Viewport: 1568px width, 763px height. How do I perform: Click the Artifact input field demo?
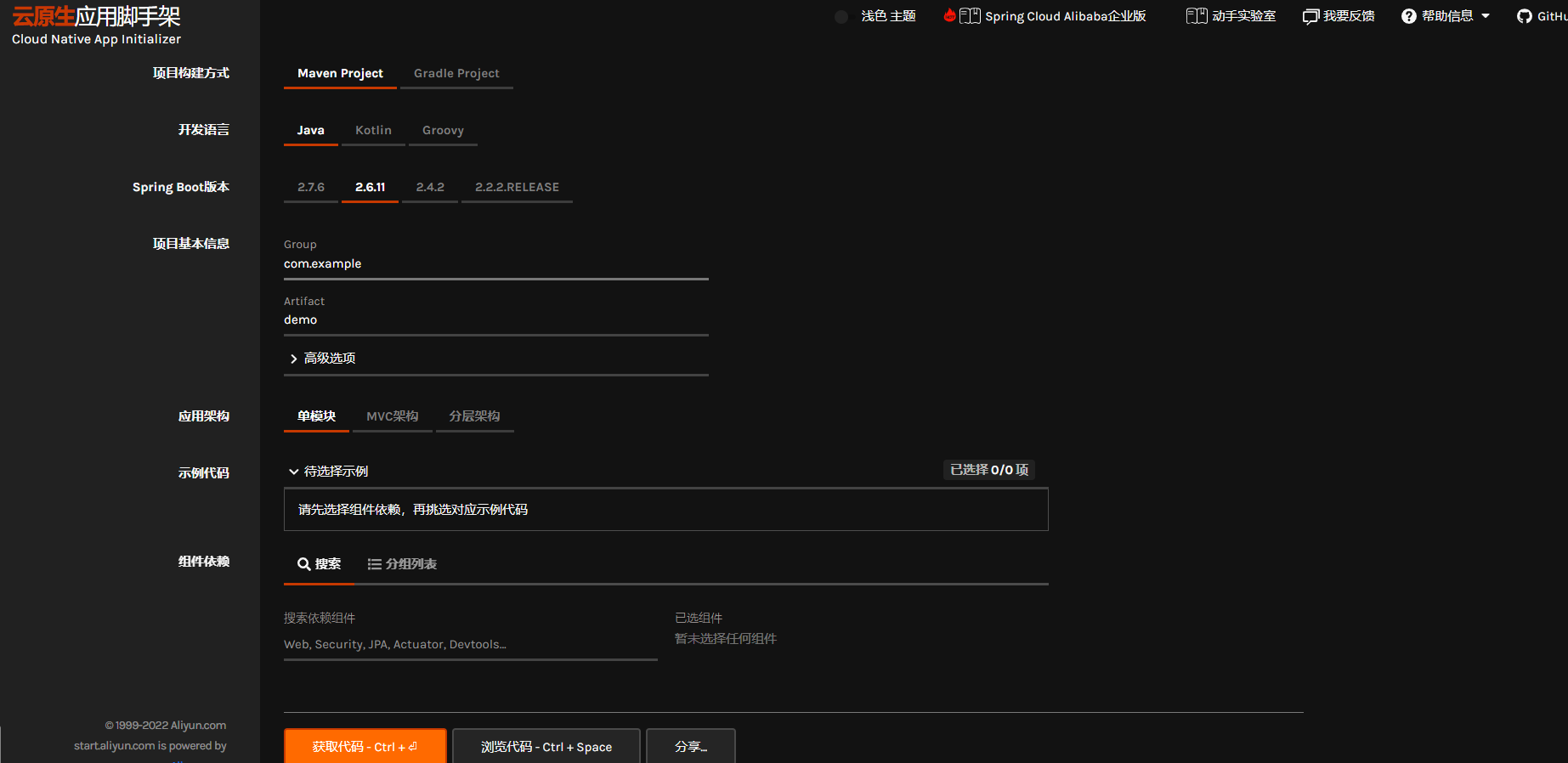(496, 320)
